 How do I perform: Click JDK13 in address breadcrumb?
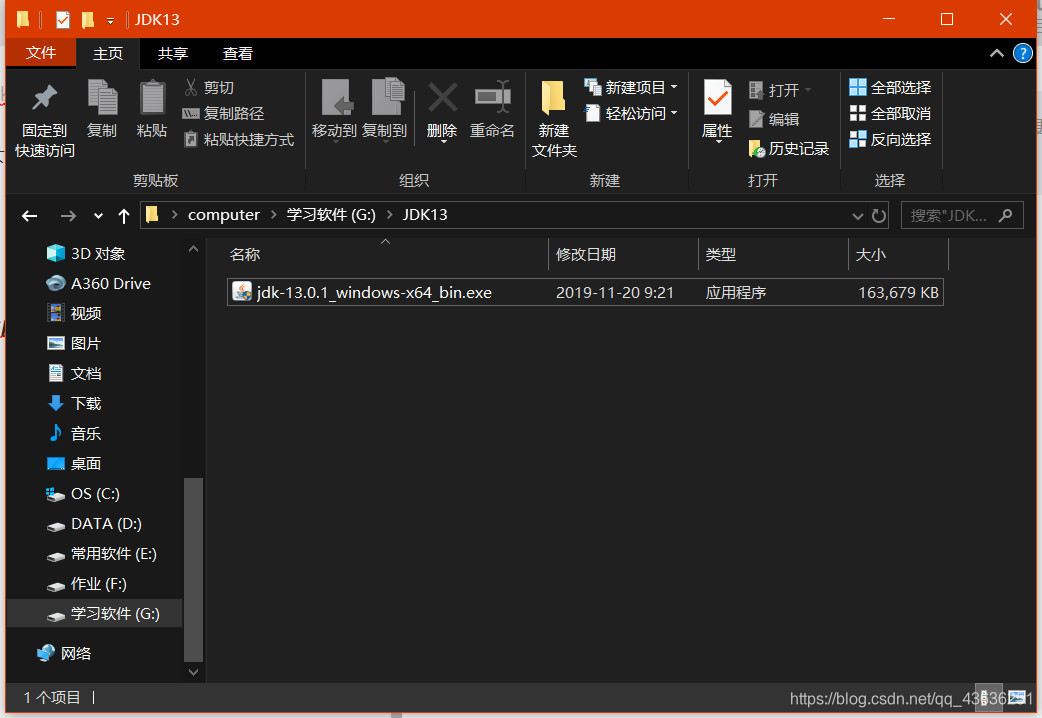point(425,215)
